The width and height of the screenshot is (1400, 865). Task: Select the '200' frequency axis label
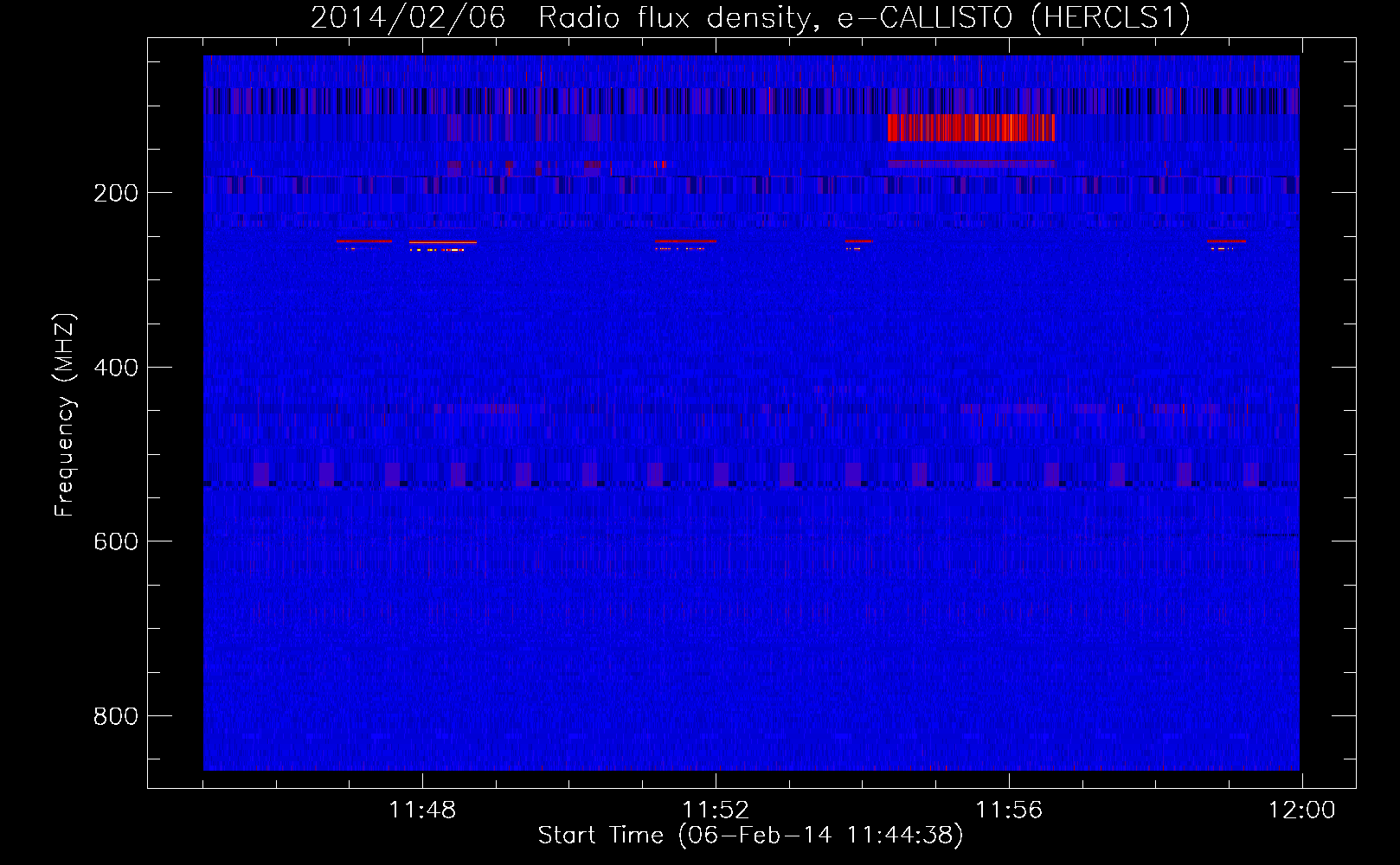coord(115,193)
